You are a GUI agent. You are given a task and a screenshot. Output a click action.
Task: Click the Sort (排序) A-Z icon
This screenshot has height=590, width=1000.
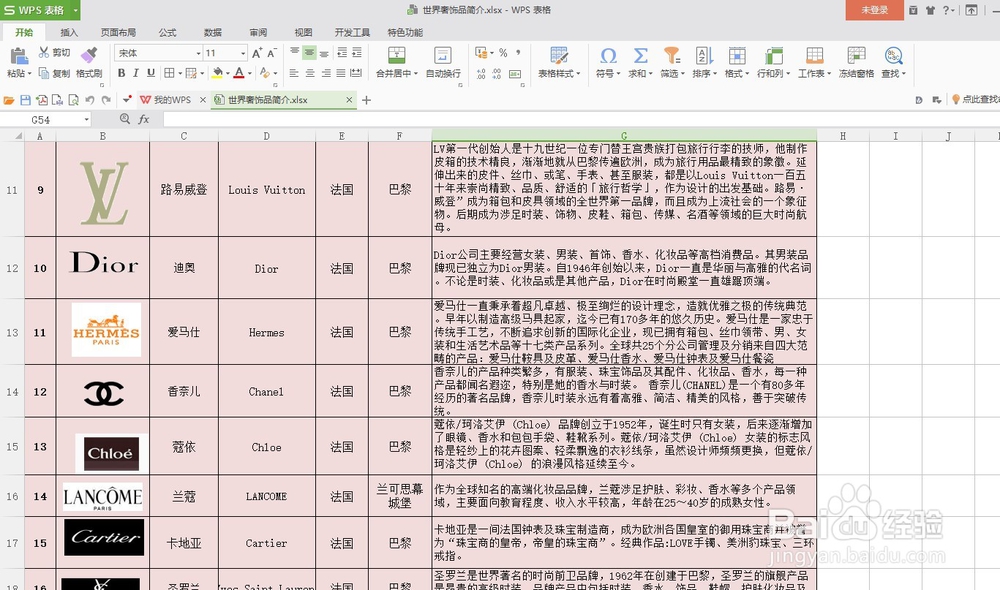[703, 55]
